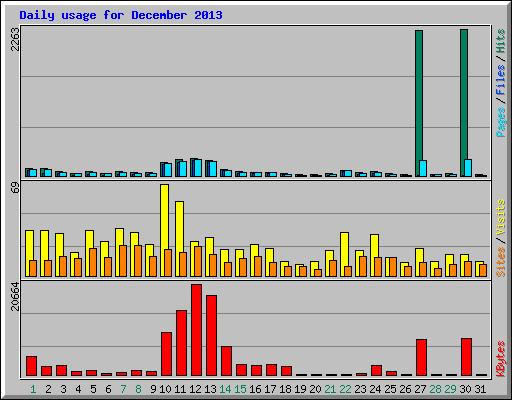Click the Hits legend label

500,41
